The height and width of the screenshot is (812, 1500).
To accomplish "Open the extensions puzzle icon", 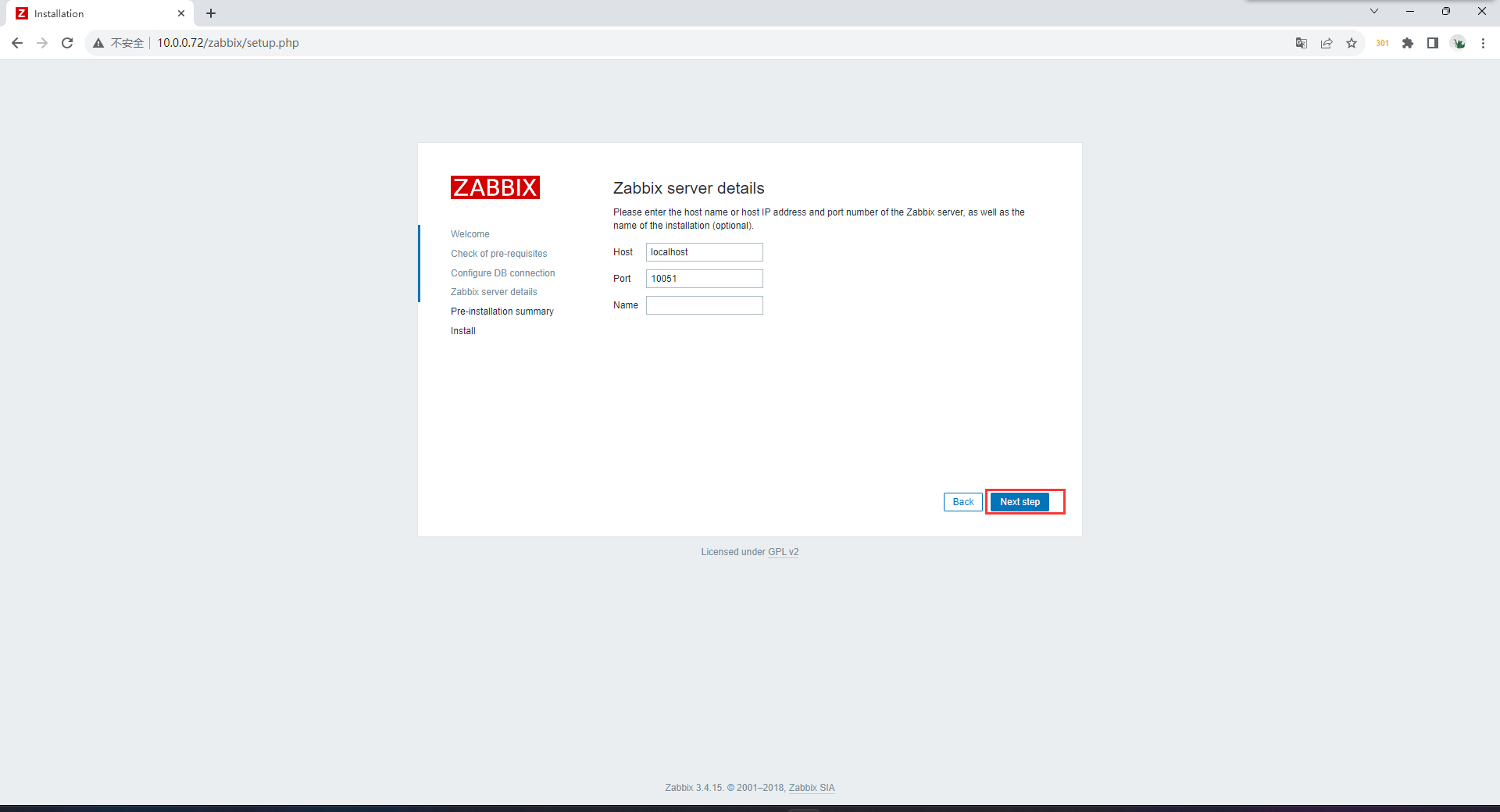I will coord(1408,43).
